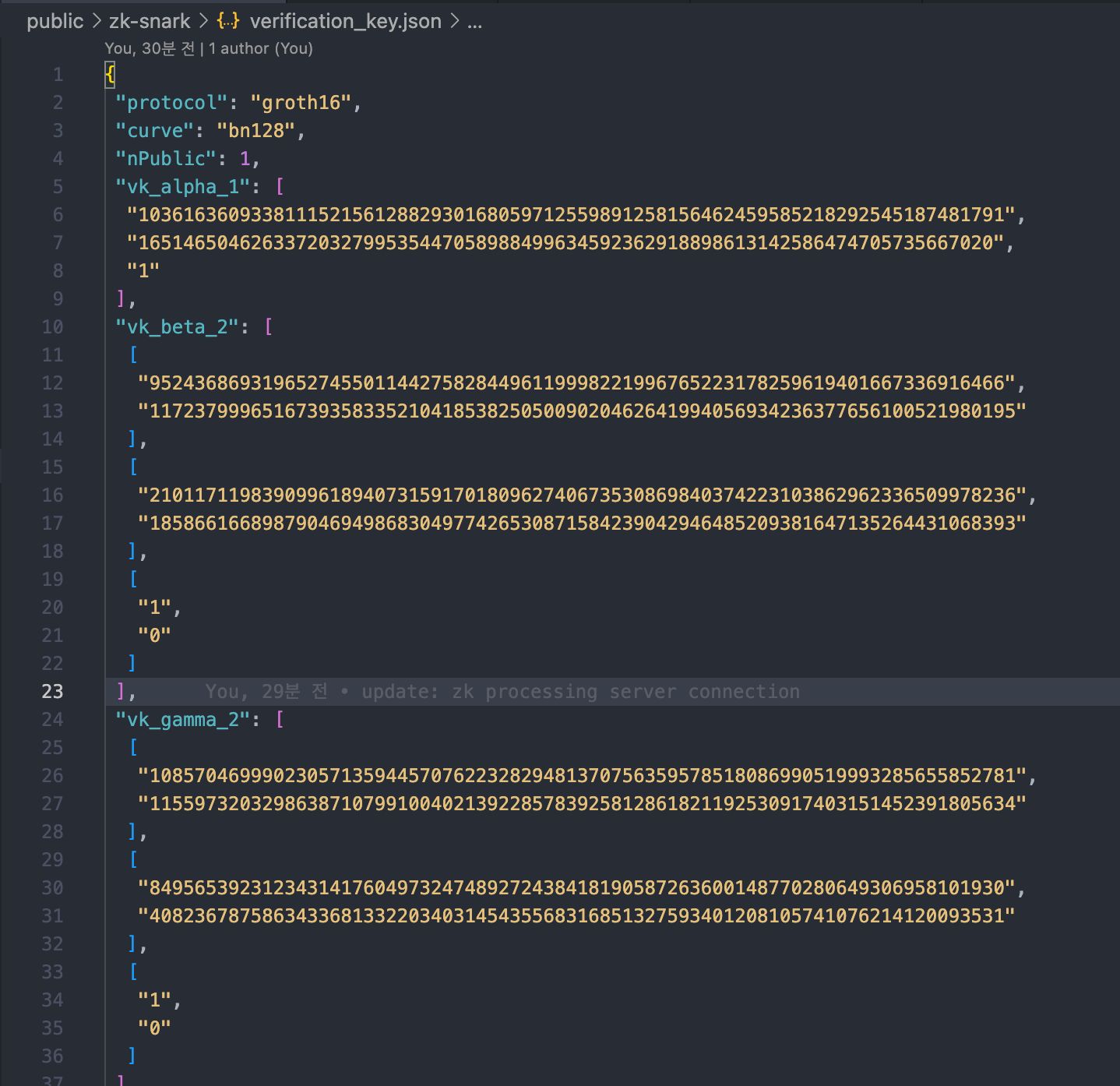Click the "vk_gamma_2" key
The image size is (1120, 1086).
[182, 720]
